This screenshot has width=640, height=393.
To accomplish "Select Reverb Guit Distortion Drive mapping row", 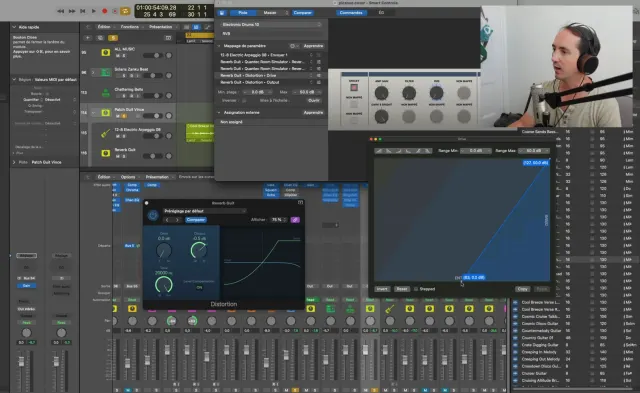I will pos(270,75).
